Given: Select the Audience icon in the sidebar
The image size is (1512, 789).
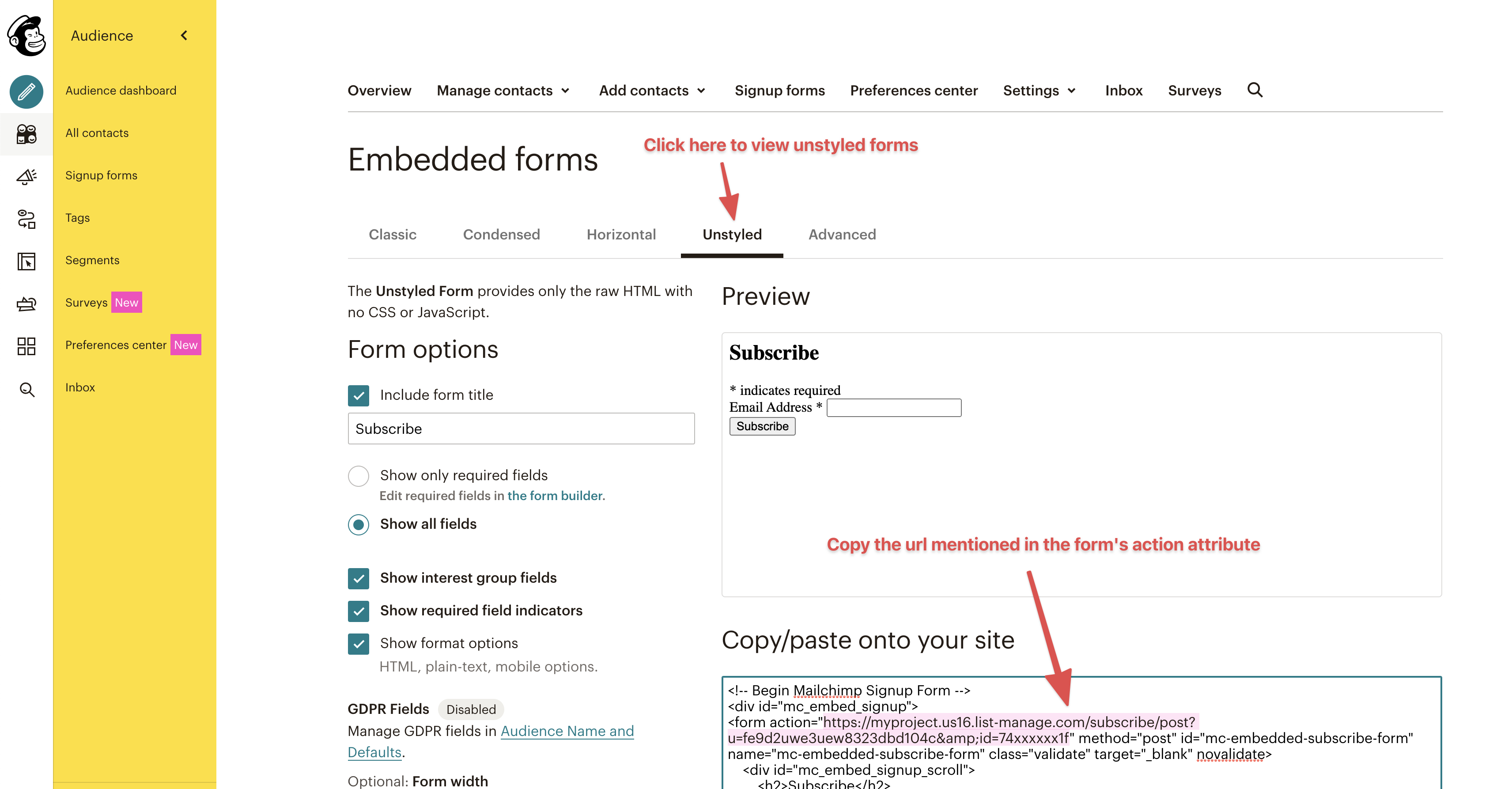Looking at the screenshot, I should coord(26,134).
